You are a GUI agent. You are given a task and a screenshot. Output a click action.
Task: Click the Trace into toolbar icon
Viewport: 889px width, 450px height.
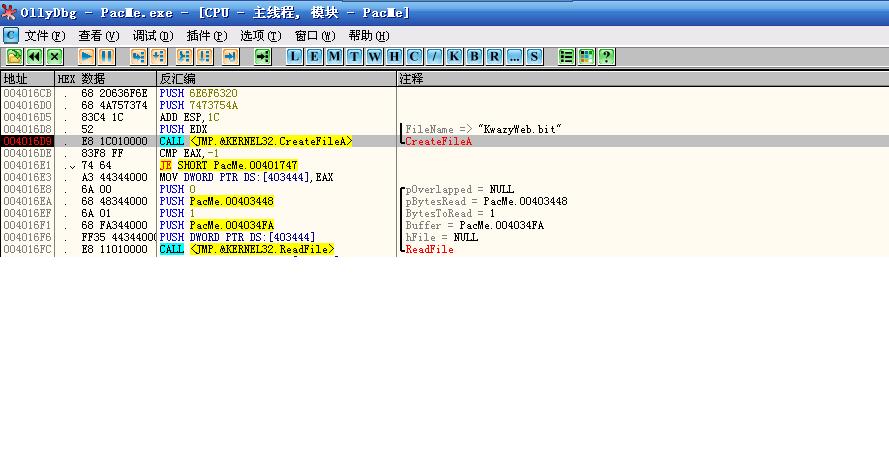click(x=185, y=56)
